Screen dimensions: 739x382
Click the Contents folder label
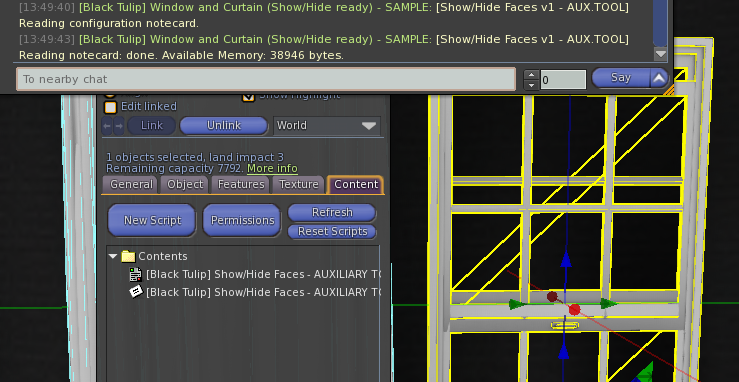click(163, 256)
